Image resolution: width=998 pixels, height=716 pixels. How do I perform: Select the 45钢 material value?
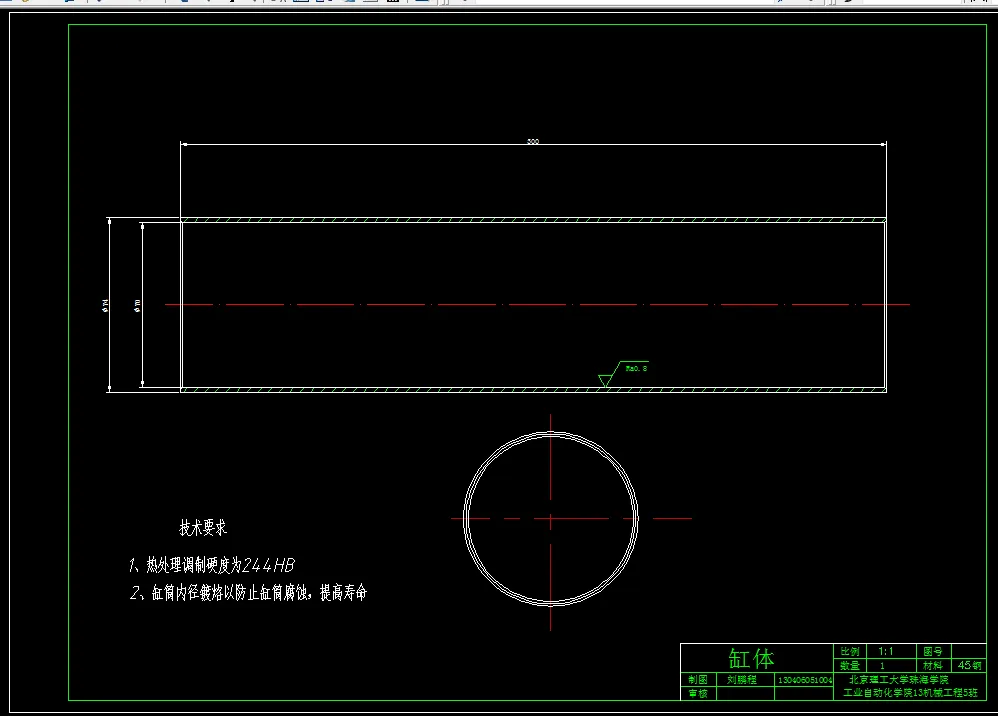(969, 665)
